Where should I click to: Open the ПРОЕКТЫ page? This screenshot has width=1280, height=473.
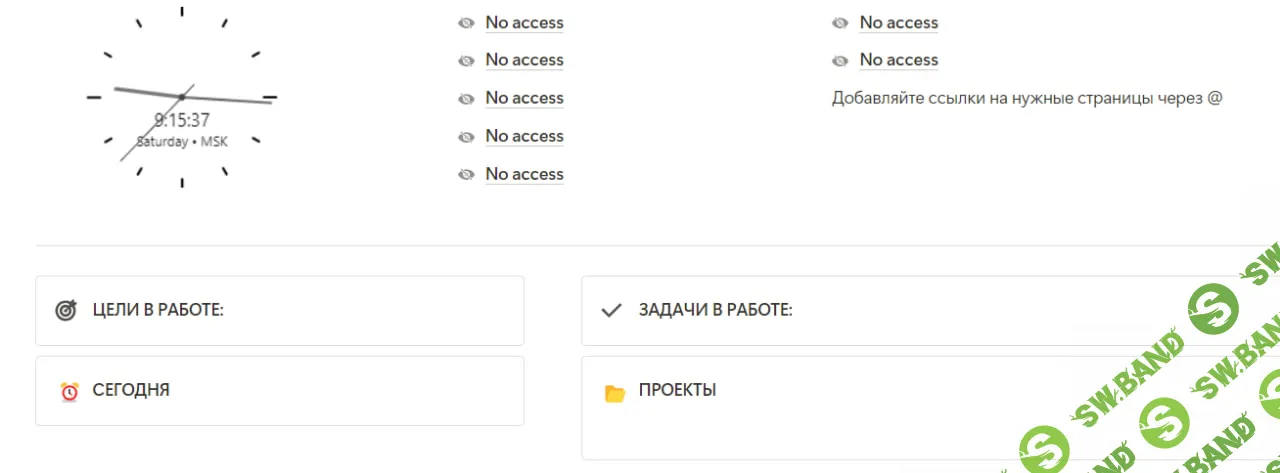point(677,390)
